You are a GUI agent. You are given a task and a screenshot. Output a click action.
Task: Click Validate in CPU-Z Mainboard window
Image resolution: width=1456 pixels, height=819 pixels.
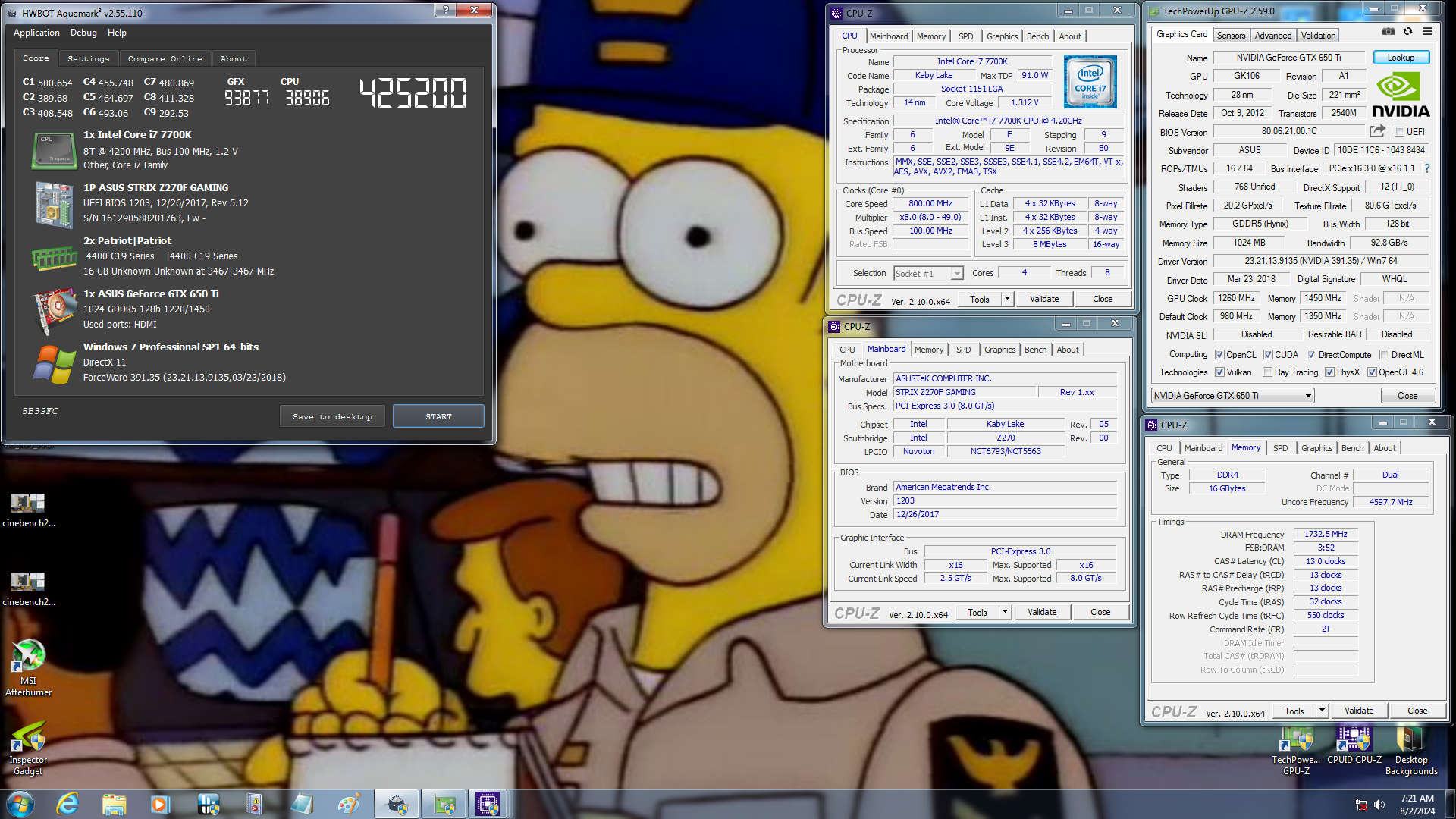[1041, 612]
